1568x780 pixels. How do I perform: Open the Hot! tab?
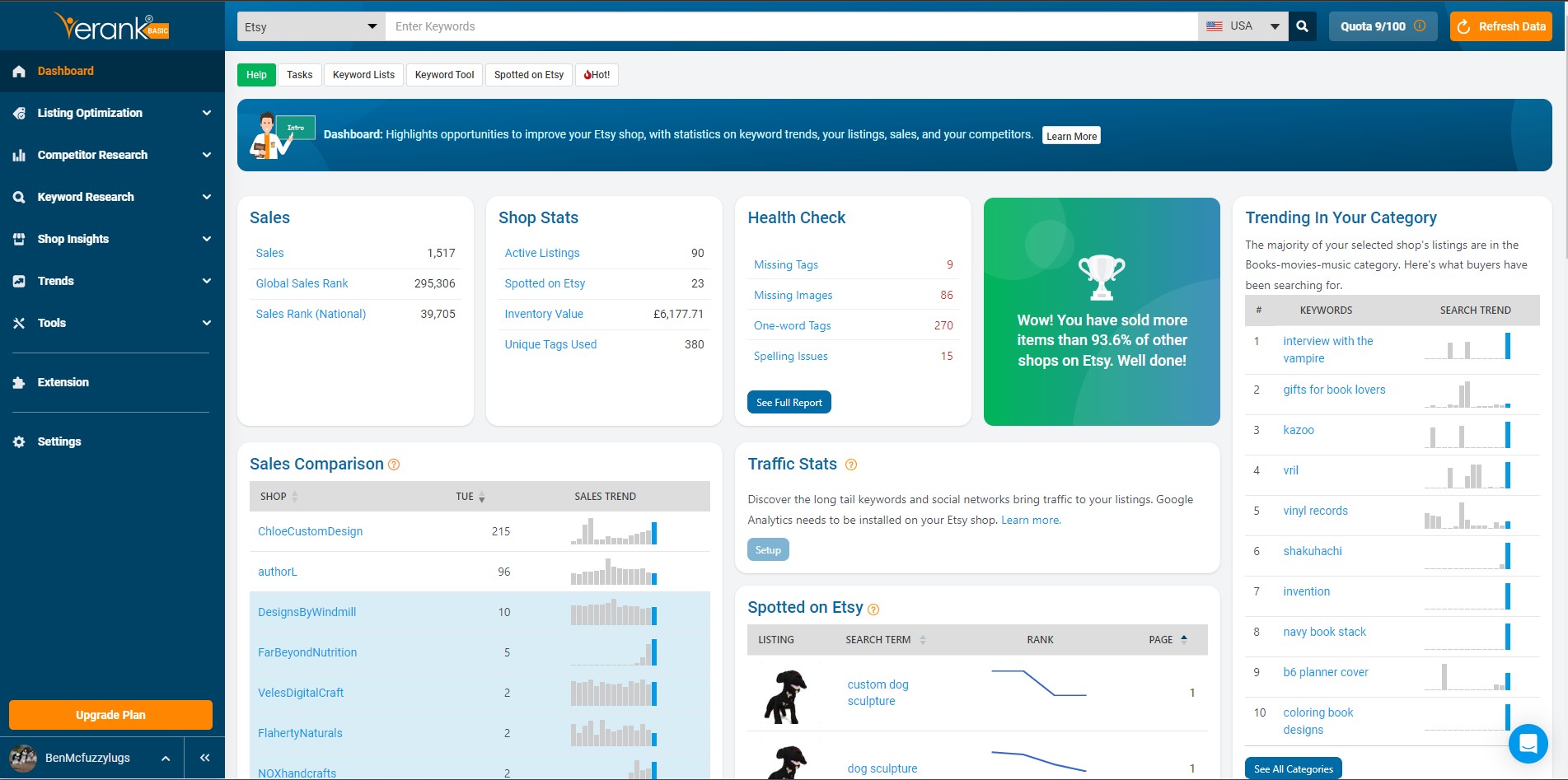(597, 75)
